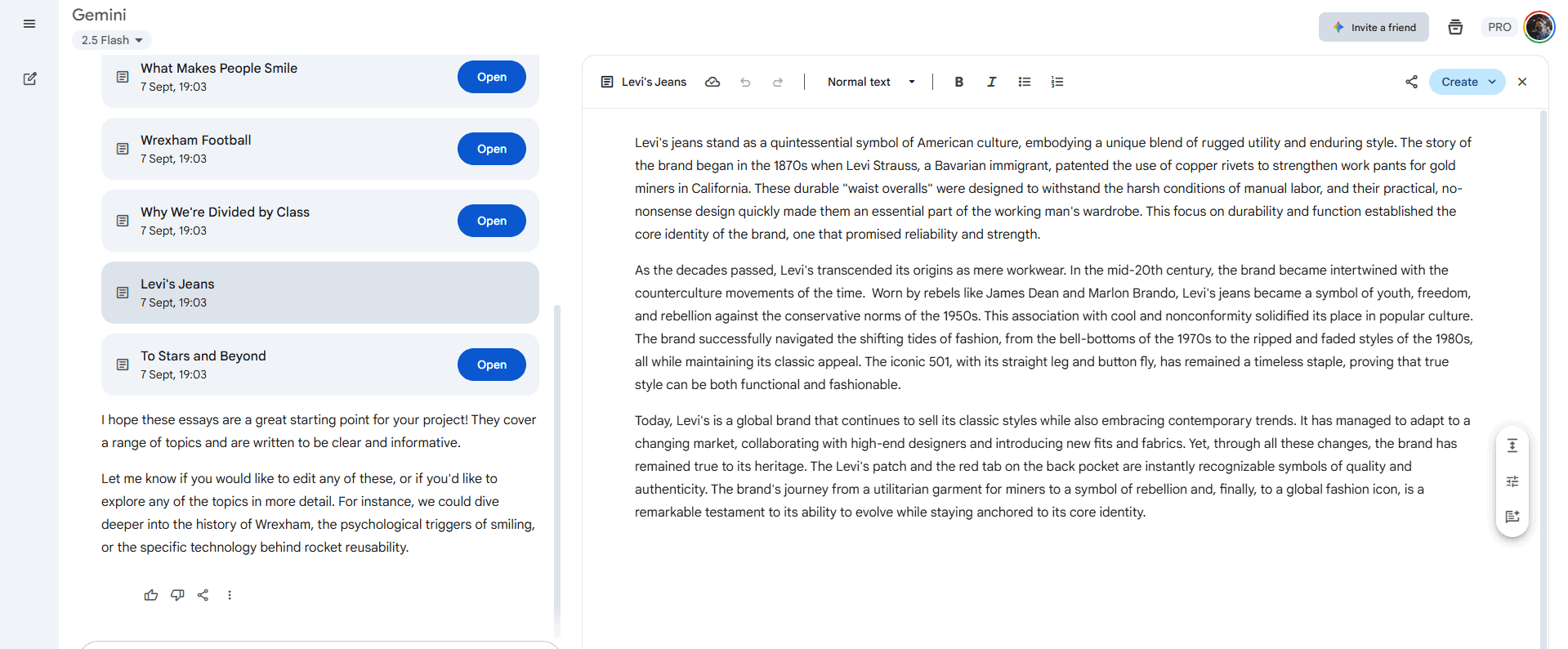Image resolution: width=1568 pixels, height=649 pixels.
Task: Share the Levi's Jeans document
Action: [x=1411, y=82]
